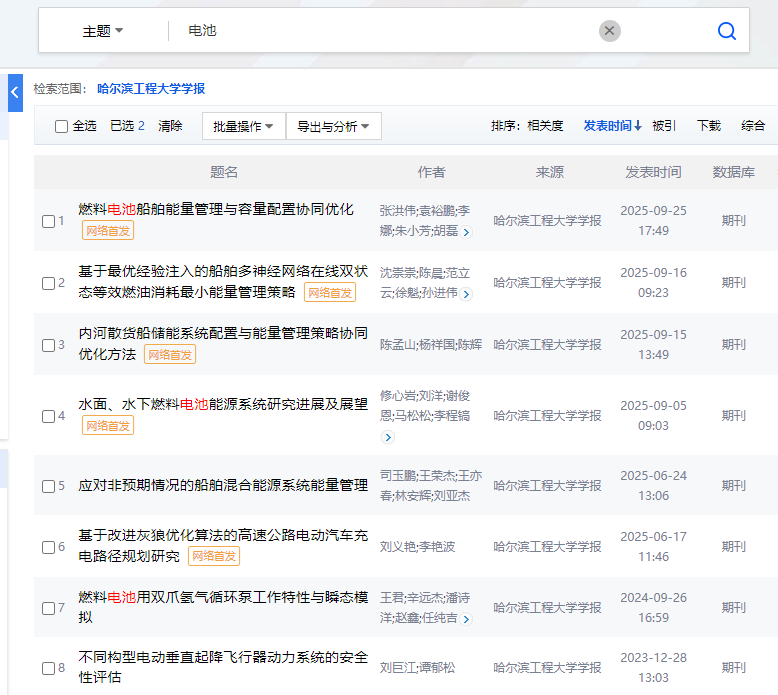Click the 网络首发 badge on result 6

tap(214, 556)
